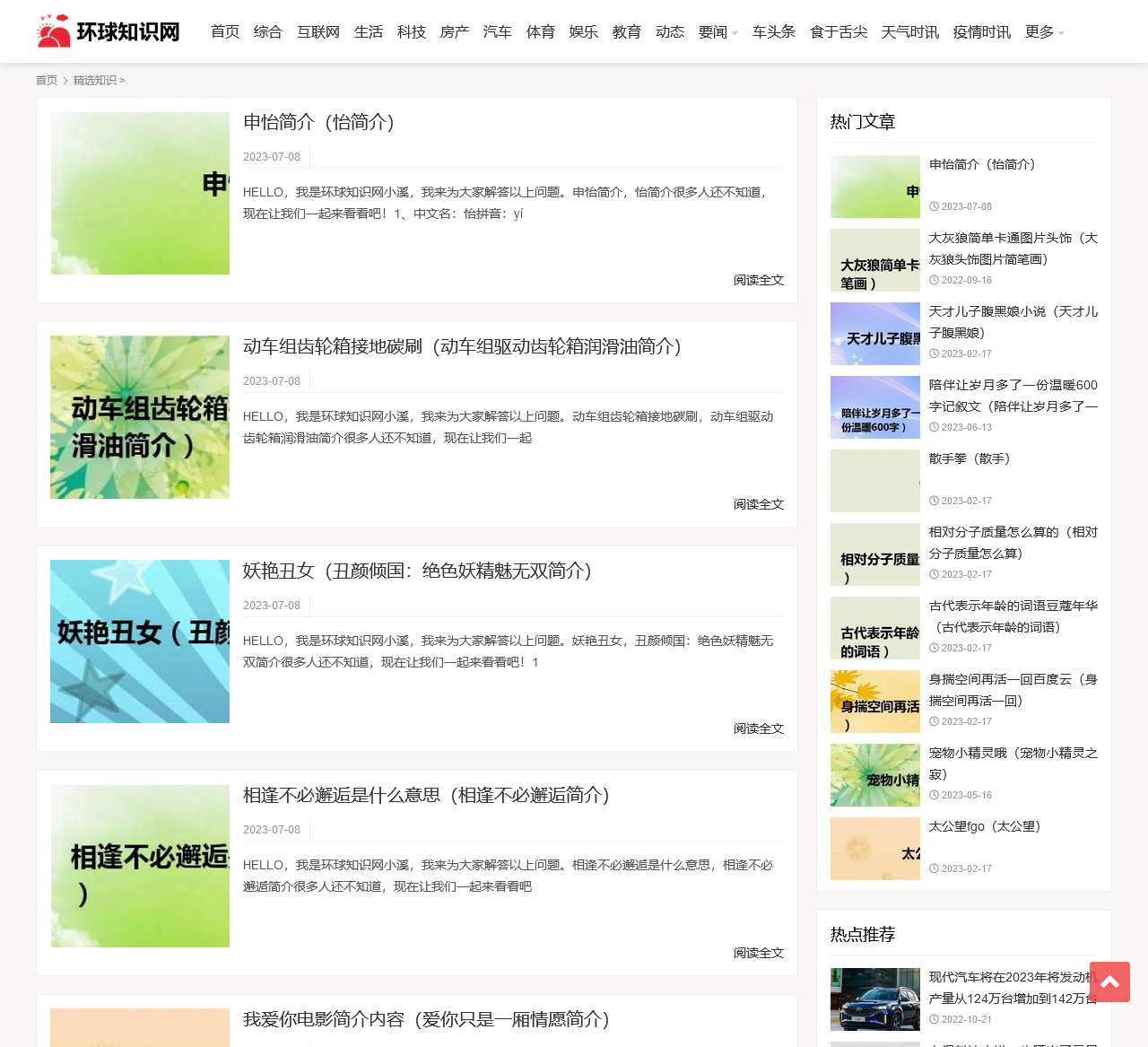Select 科技 in the navigation menu
Screen dimensions: 1148x1047
[x=412, y=31]
